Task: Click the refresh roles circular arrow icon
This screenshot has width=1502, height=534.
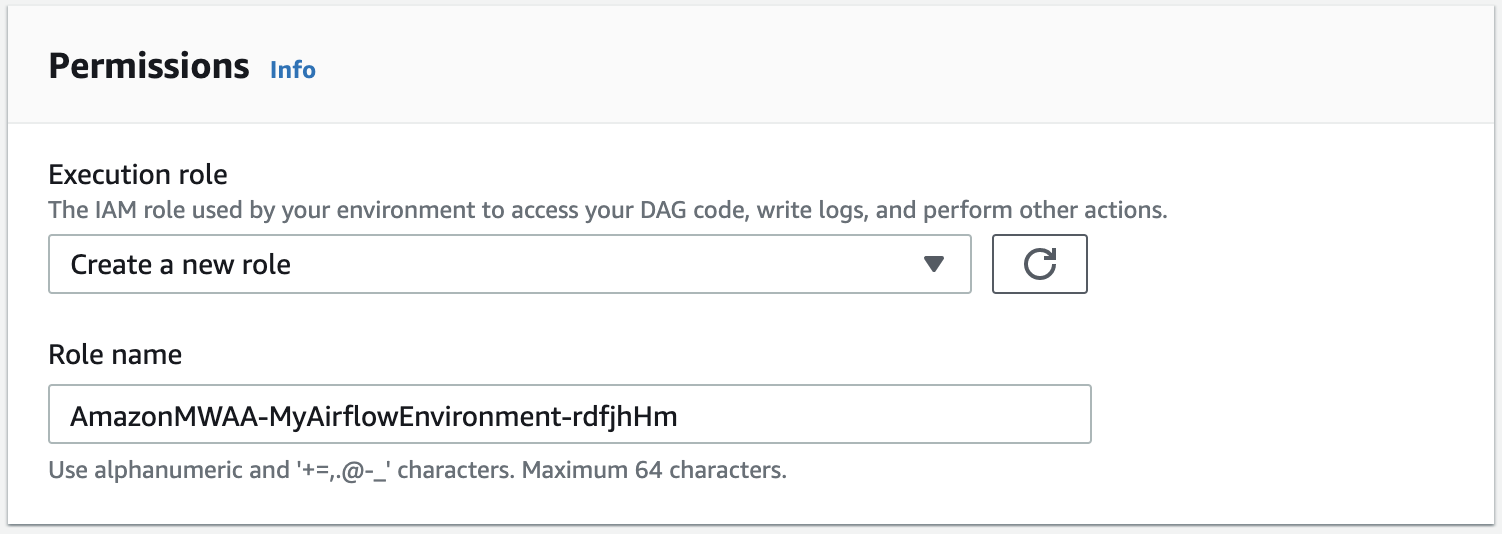Action: point(1039,264)
